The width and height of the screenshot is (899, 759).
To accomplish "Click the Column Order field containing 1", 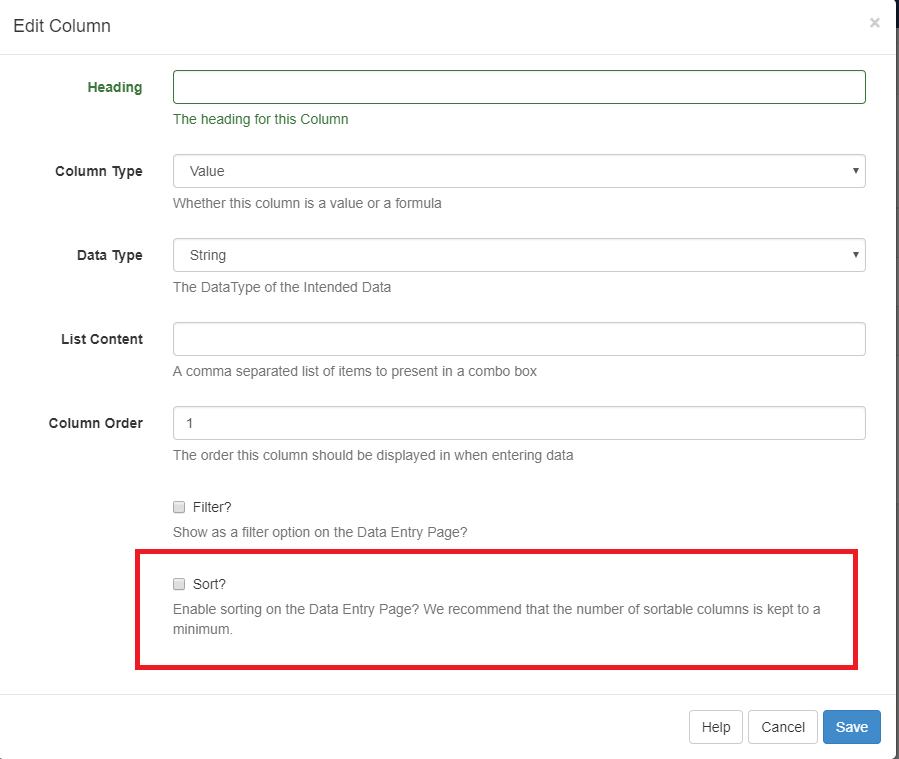I will click(519, 423).
